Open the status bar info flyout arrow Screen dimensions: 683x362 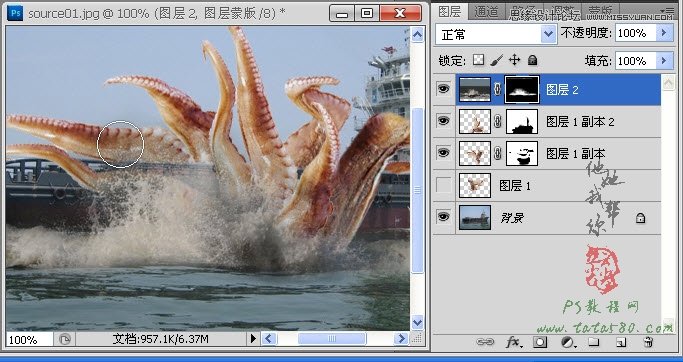(x=253, y=338)
